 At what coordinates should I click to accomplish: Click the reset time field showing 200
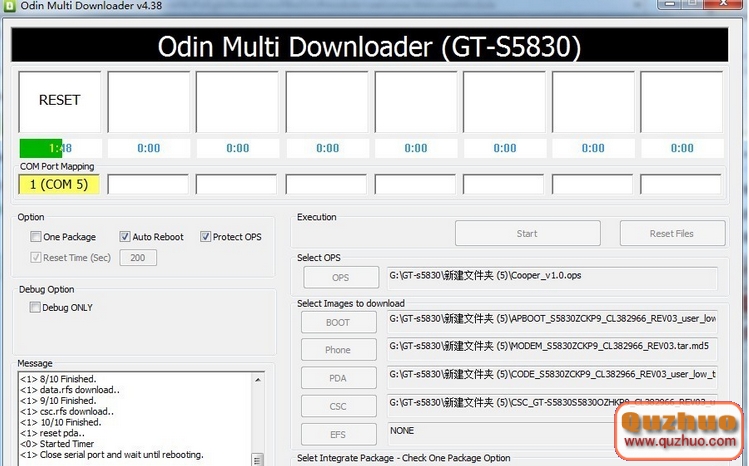tap(138, 258)
